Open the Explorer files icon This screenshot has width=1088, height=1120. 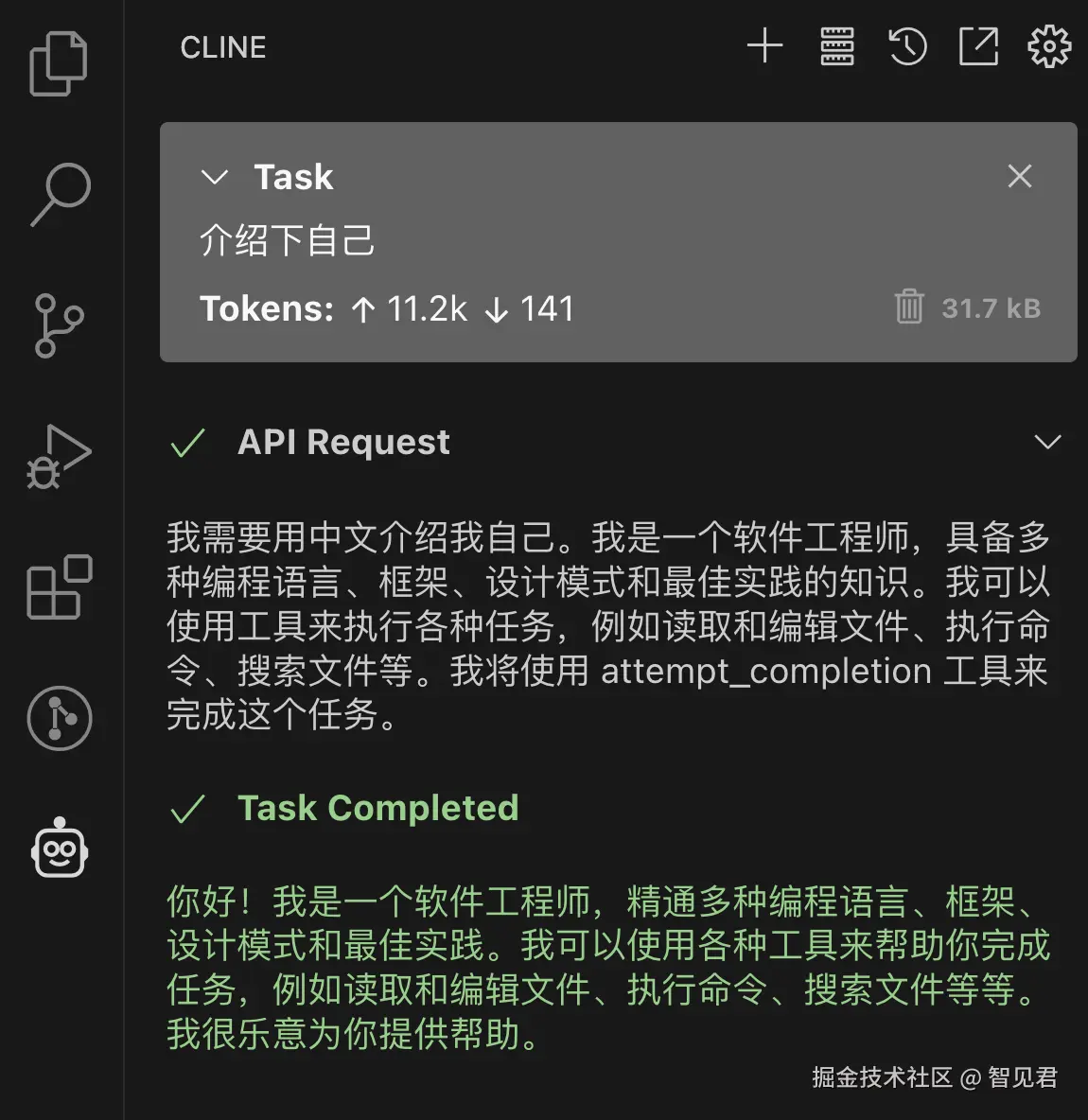pyautogui.click(x=59, y=62)
